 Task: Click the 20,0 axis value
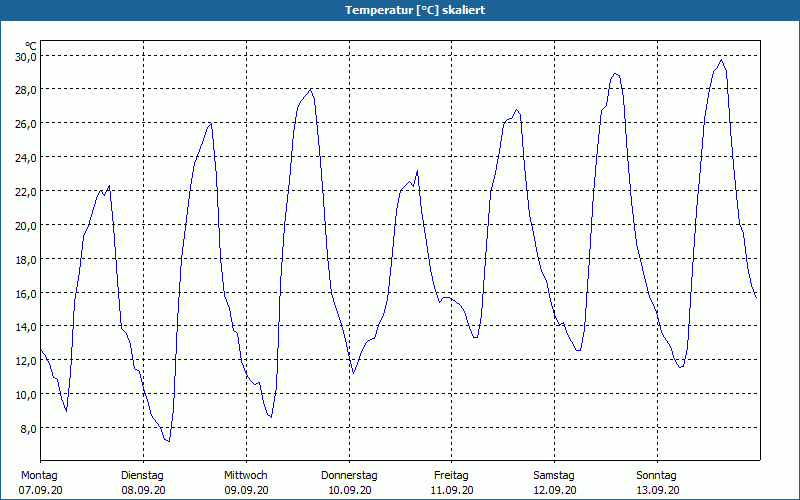click(x=26, y=226)
